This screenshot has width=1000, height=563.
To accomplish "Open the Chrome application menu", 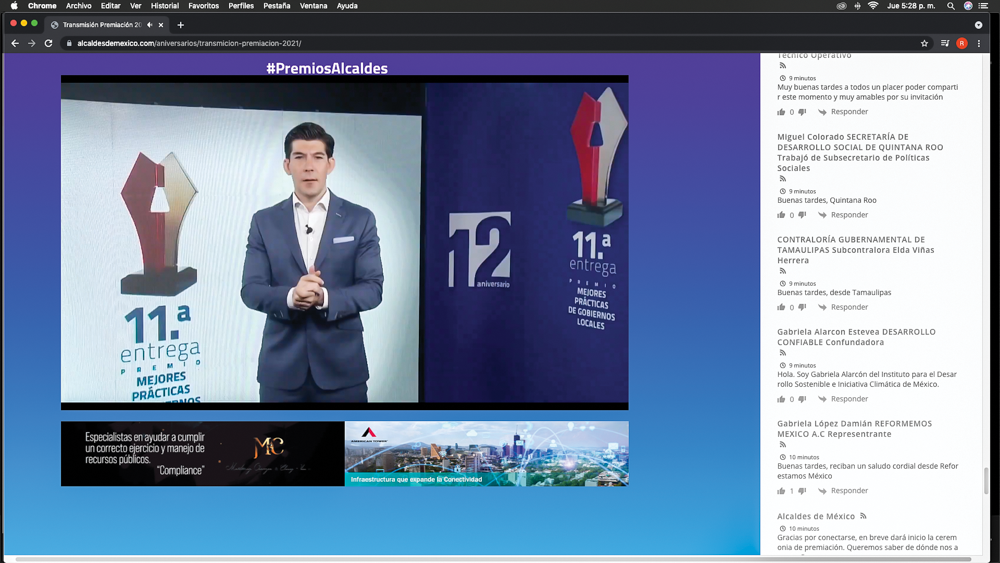I will [x=42, y=6].
